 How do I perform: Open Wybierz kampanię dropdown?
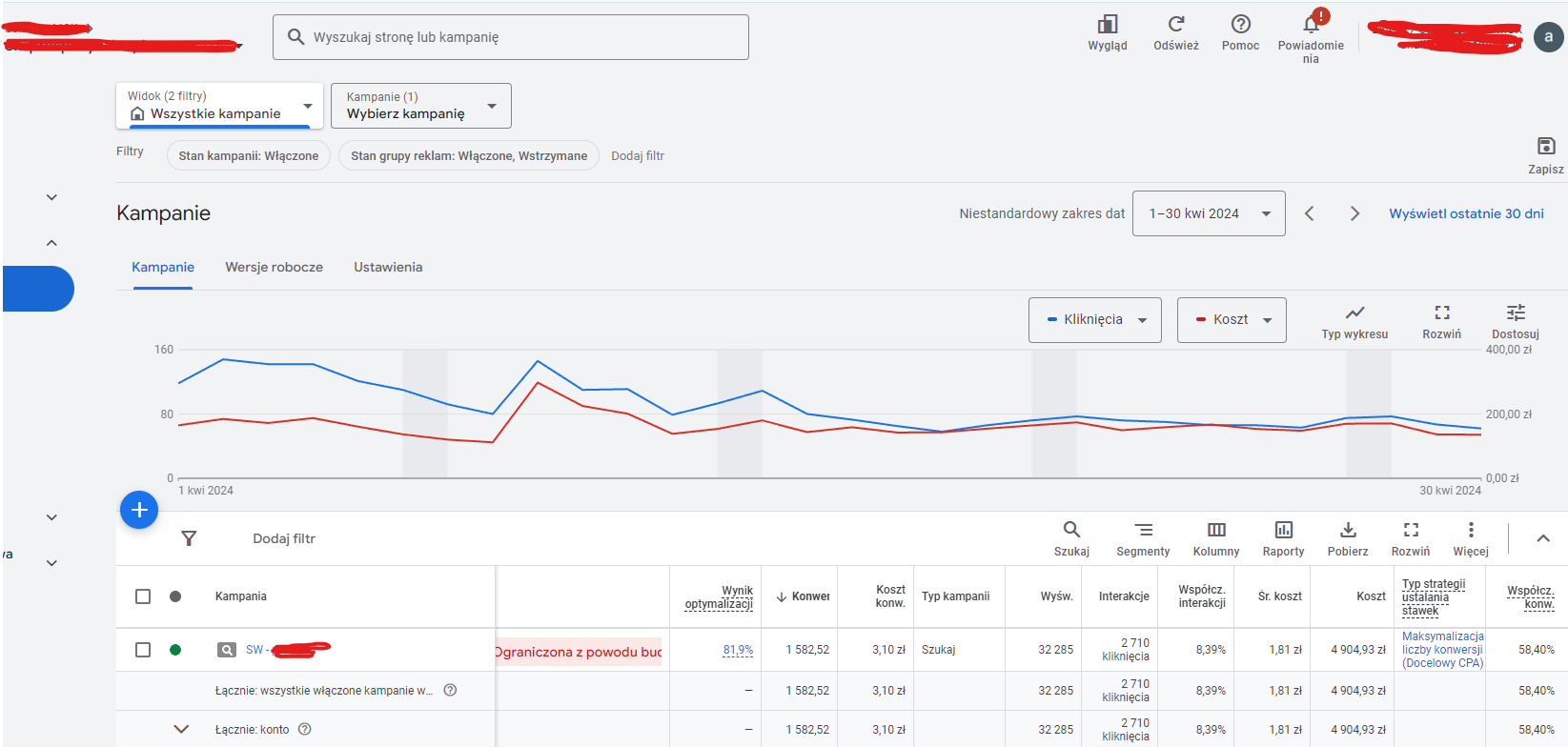[x=421, y=106]
